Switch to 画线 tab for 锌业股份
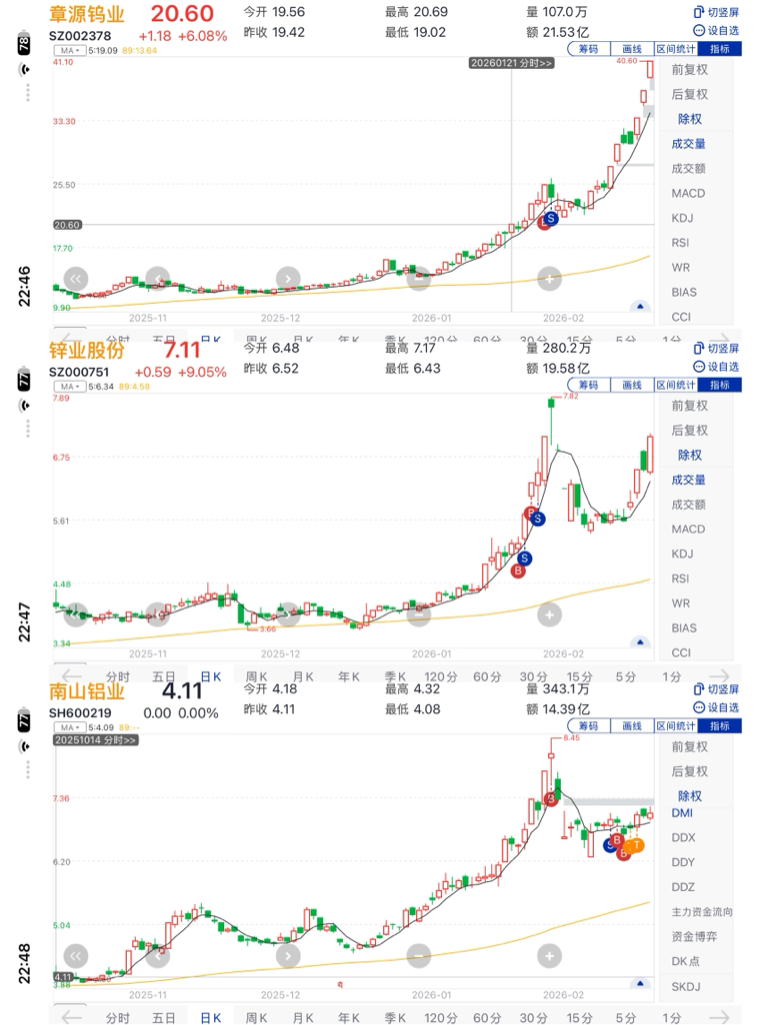This screenshot has height=1025, width=768. tap(632, 384)
